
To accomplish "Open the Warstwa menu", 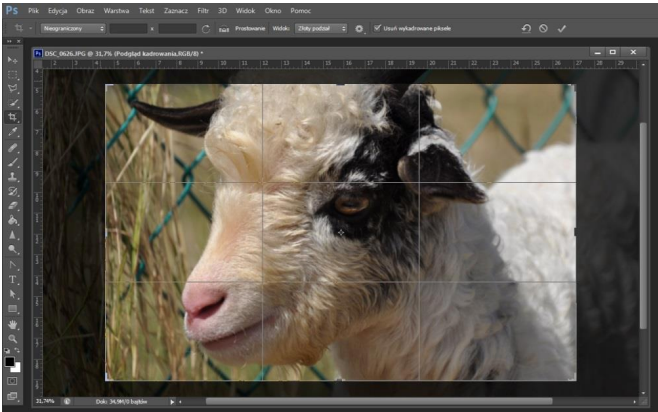I will click(116, 10).
